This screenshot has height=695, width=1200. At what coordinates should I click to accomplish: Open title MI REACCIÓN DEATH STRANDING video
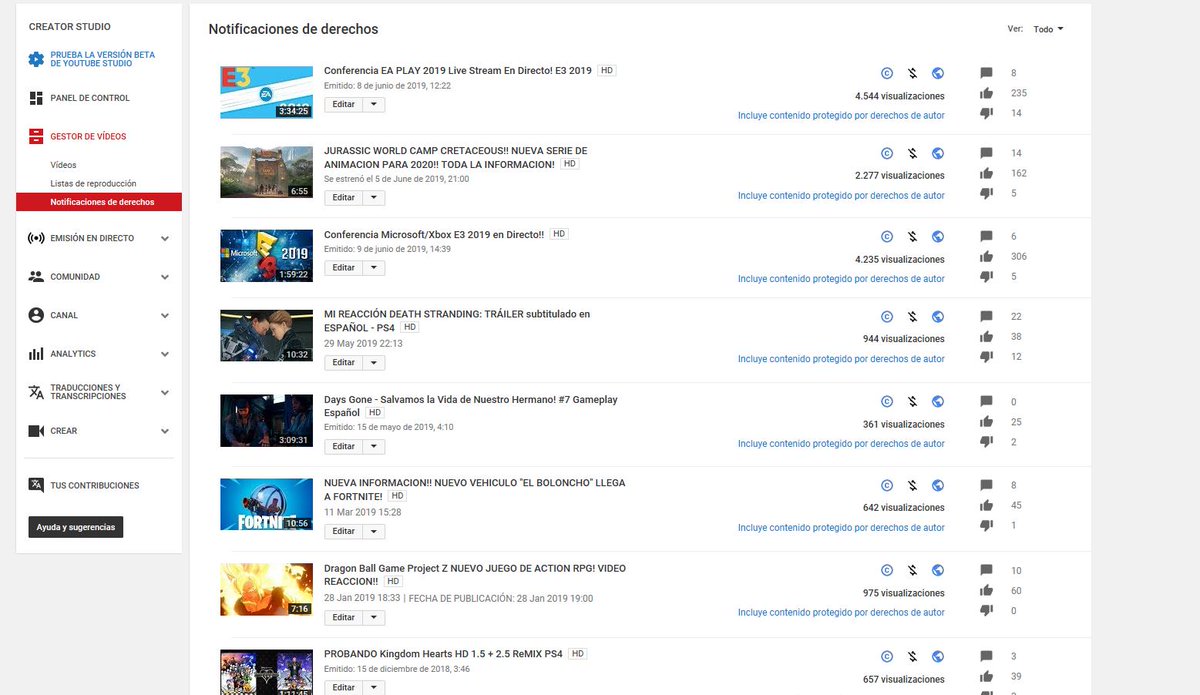[457, 320]
